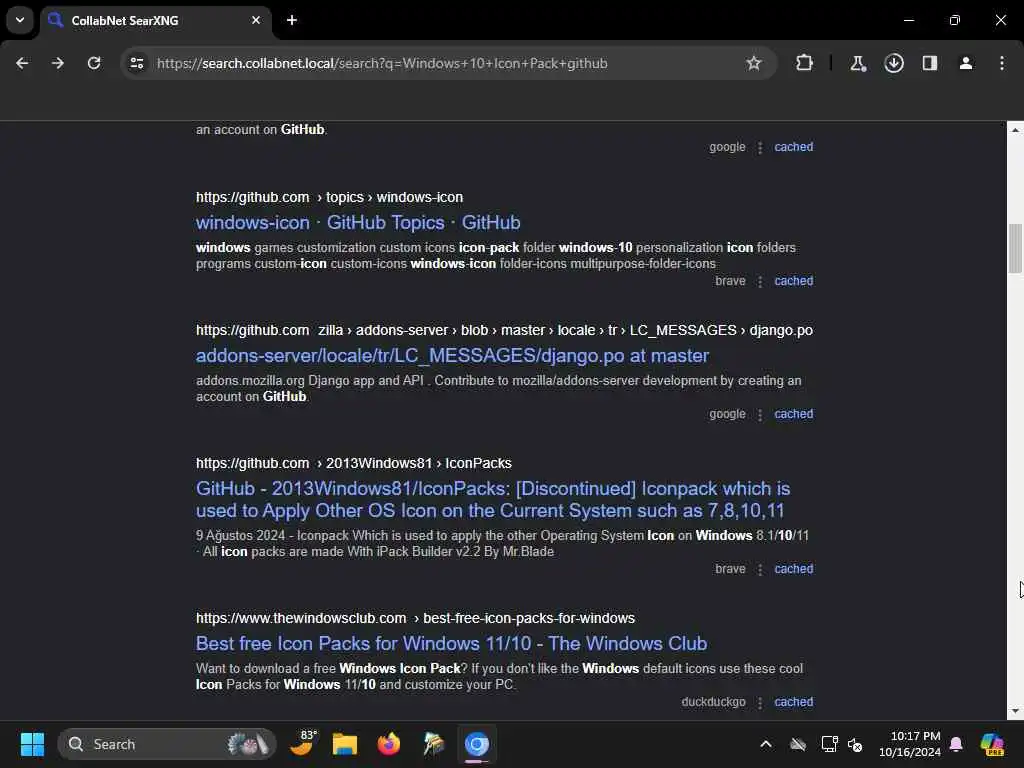Viewport: 1024px width, 768px height.
Task: Open the tab search dropdown
Action: pyautogui.click(x=20, y=20)
